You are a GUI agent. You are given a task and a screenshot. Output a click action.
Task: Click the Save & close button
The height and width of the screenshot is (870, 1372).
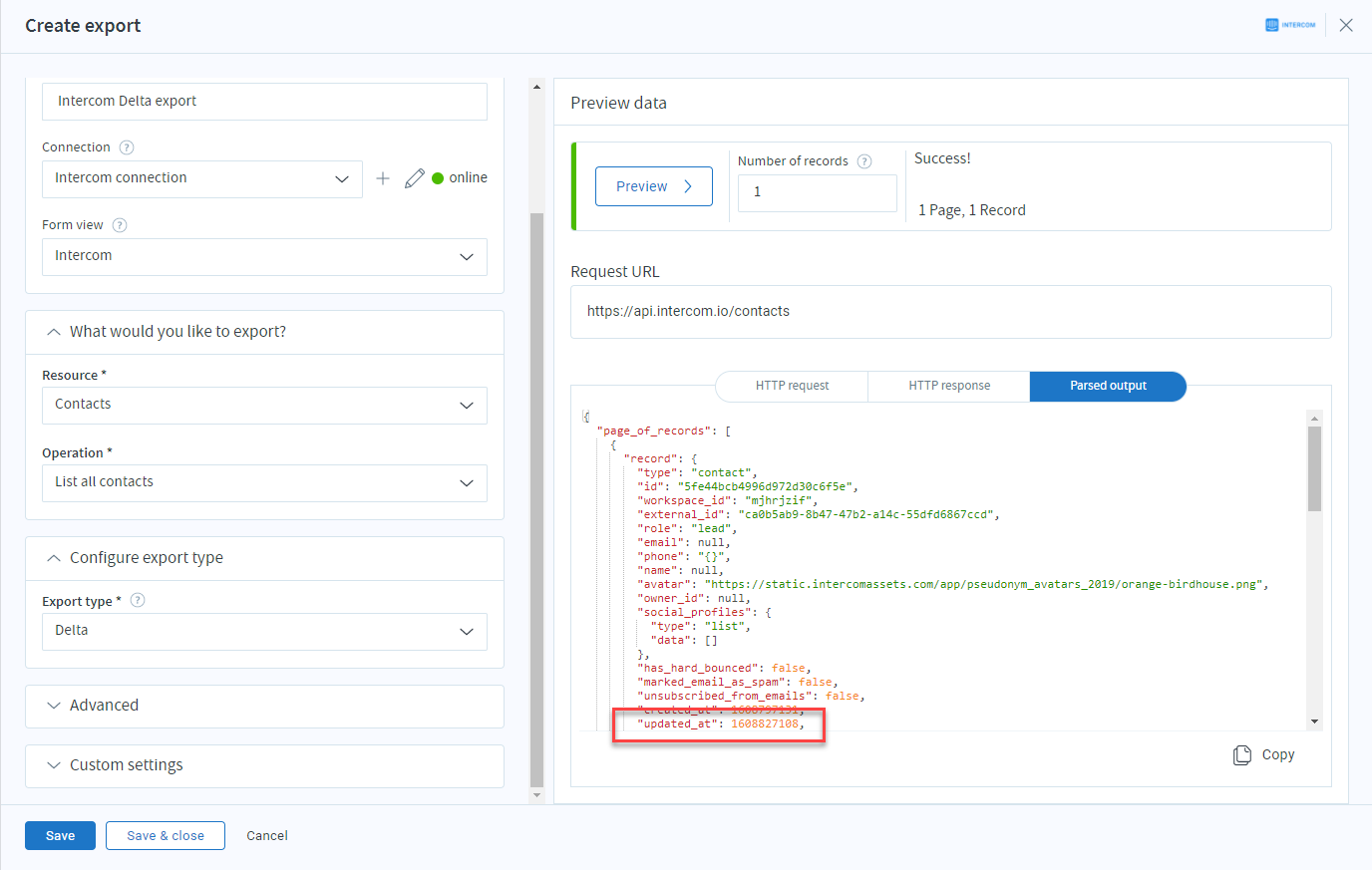point(166,836)
